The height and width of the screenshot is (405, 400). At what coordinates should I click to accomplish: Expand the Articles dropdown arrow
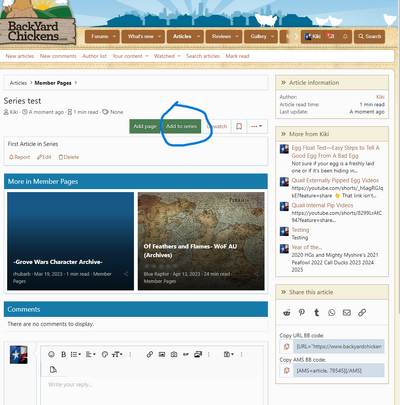(x=198, y=36)
